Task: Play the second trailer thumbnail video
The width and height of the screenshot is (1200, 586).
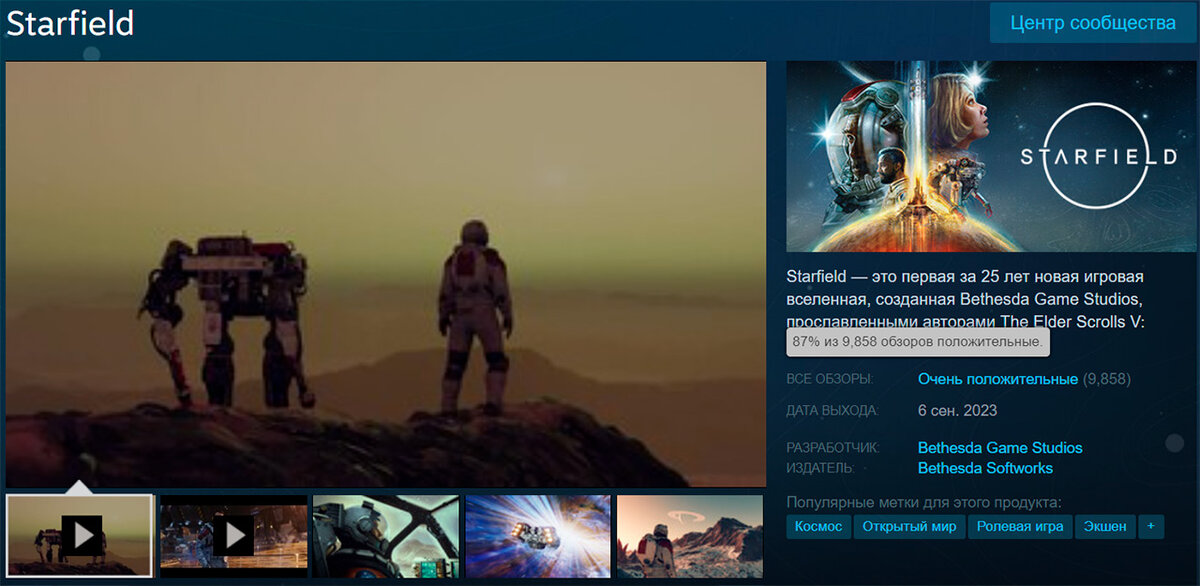Action: 234,536
